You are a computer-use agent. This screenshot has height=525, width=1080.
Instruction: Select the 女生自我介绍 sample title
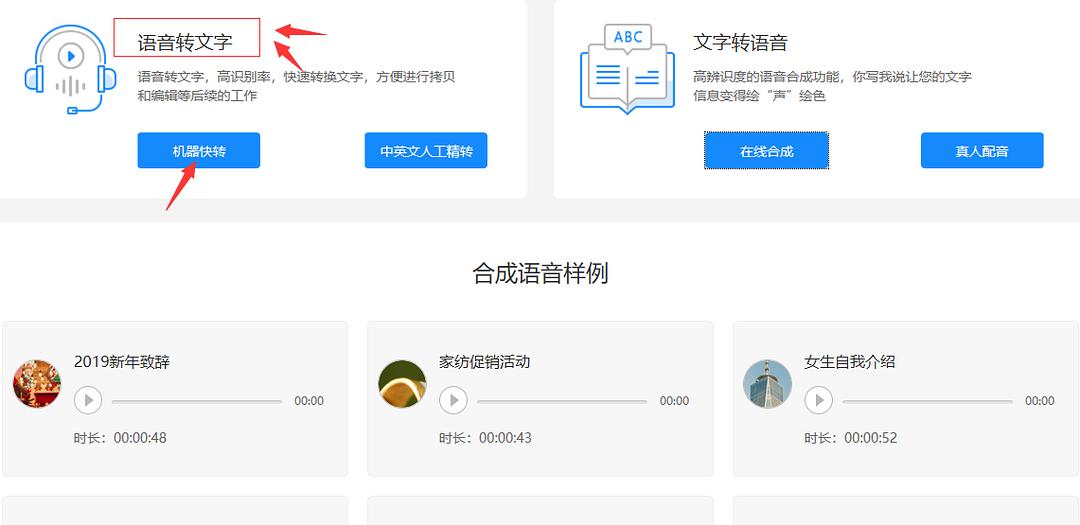coord(850,362)
